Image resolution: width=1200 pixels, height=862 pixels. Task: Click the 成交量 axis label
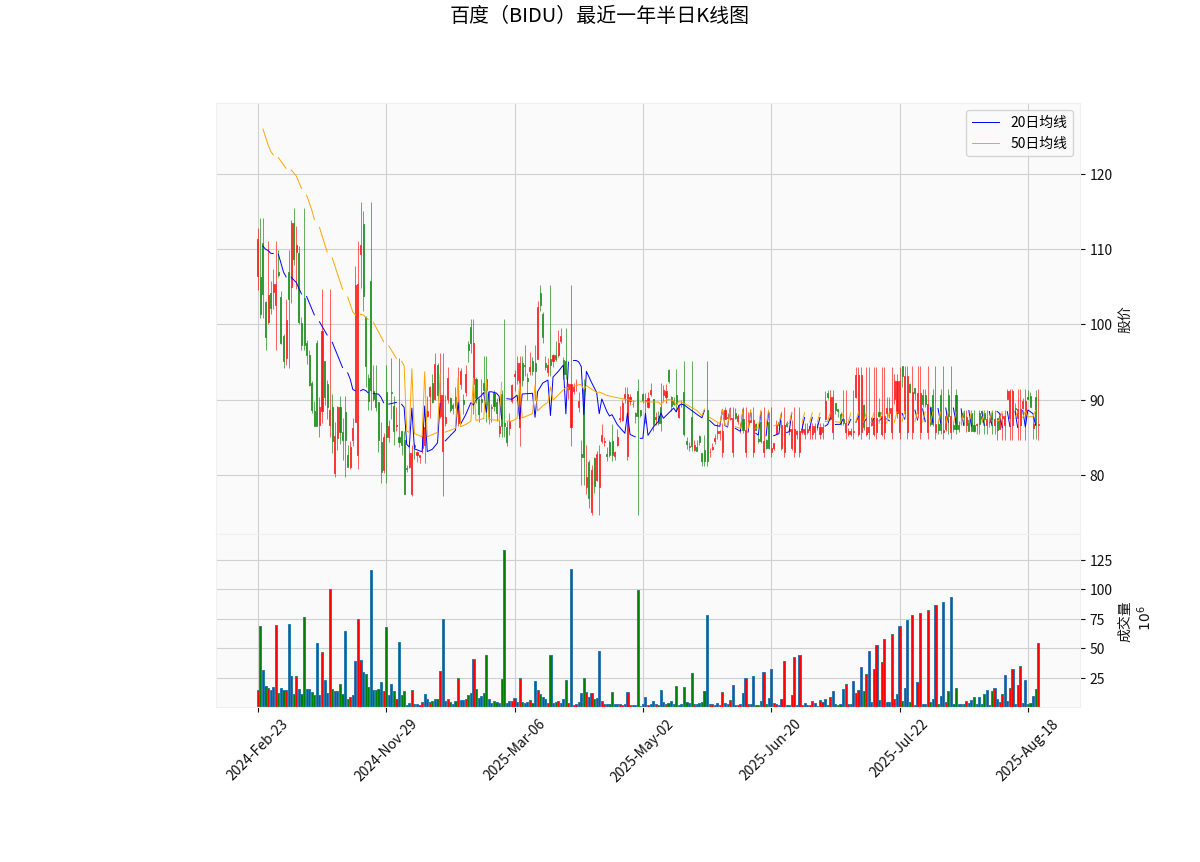[x=1126, y=622]
